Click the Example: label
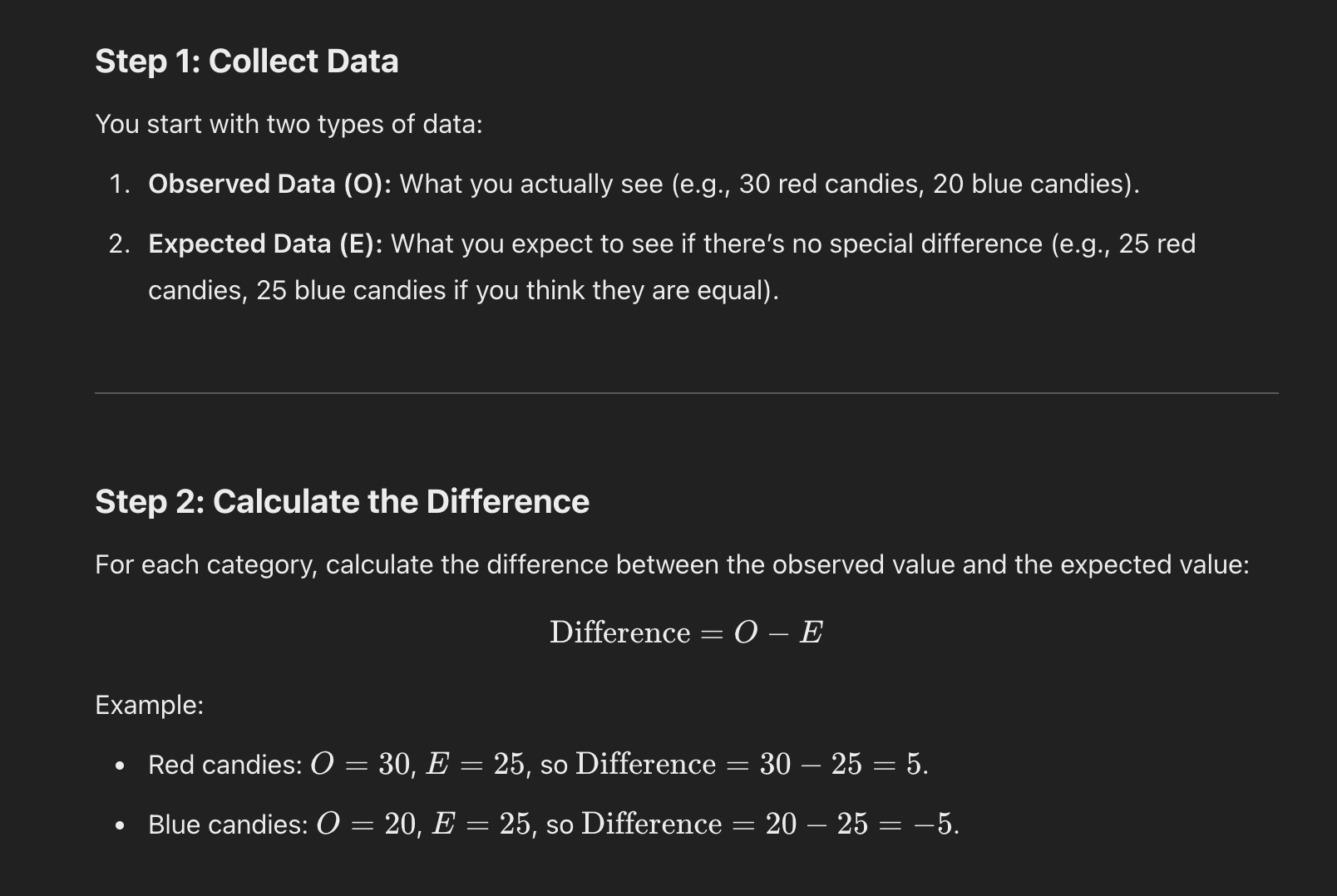This screenshot has height=896, width=1337. click(x=149, y=705)
